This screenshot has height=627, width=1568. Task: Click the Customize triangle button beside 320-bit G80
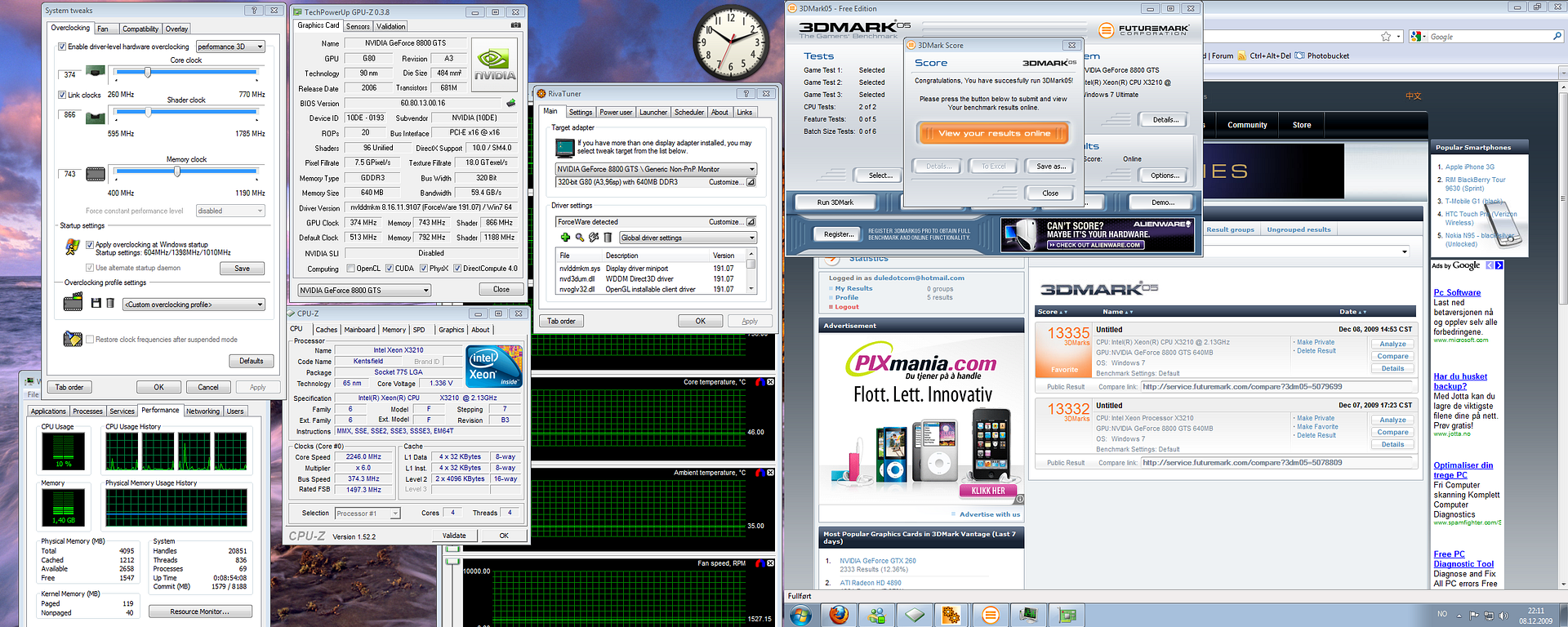(751, 182)
